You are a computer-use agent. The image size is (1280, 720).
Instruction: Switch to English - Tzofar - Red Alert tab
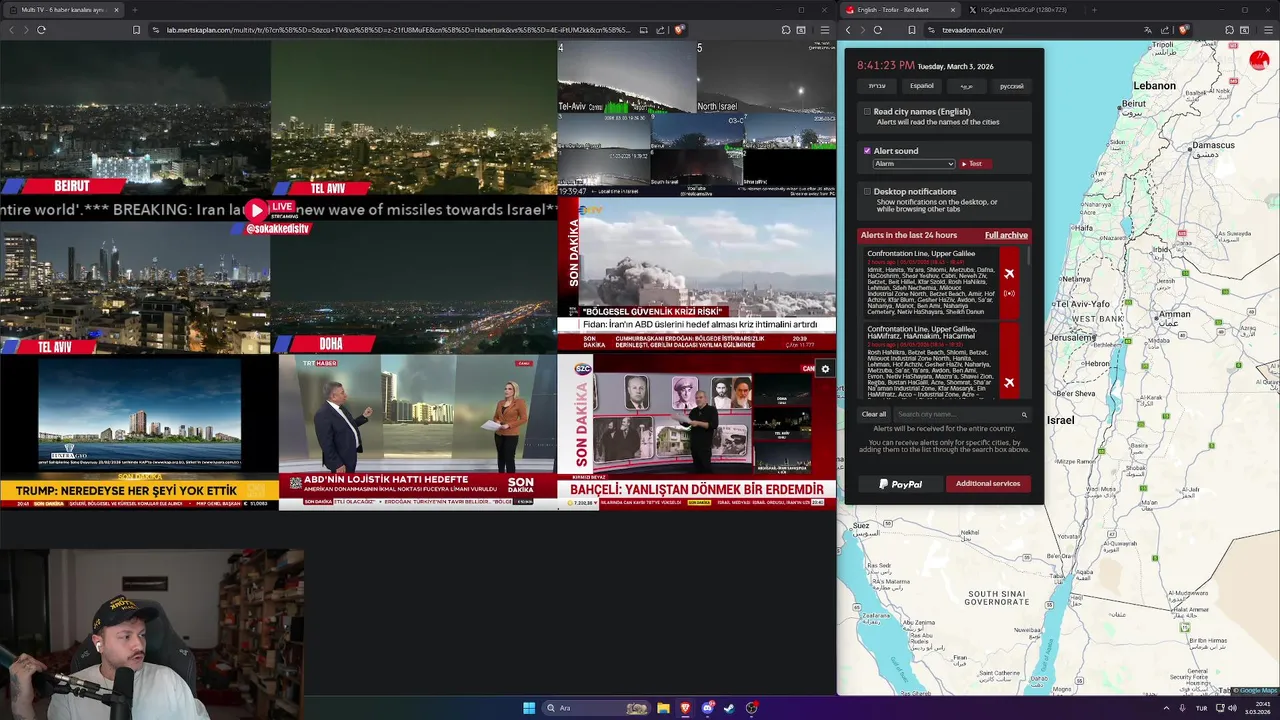900,10
